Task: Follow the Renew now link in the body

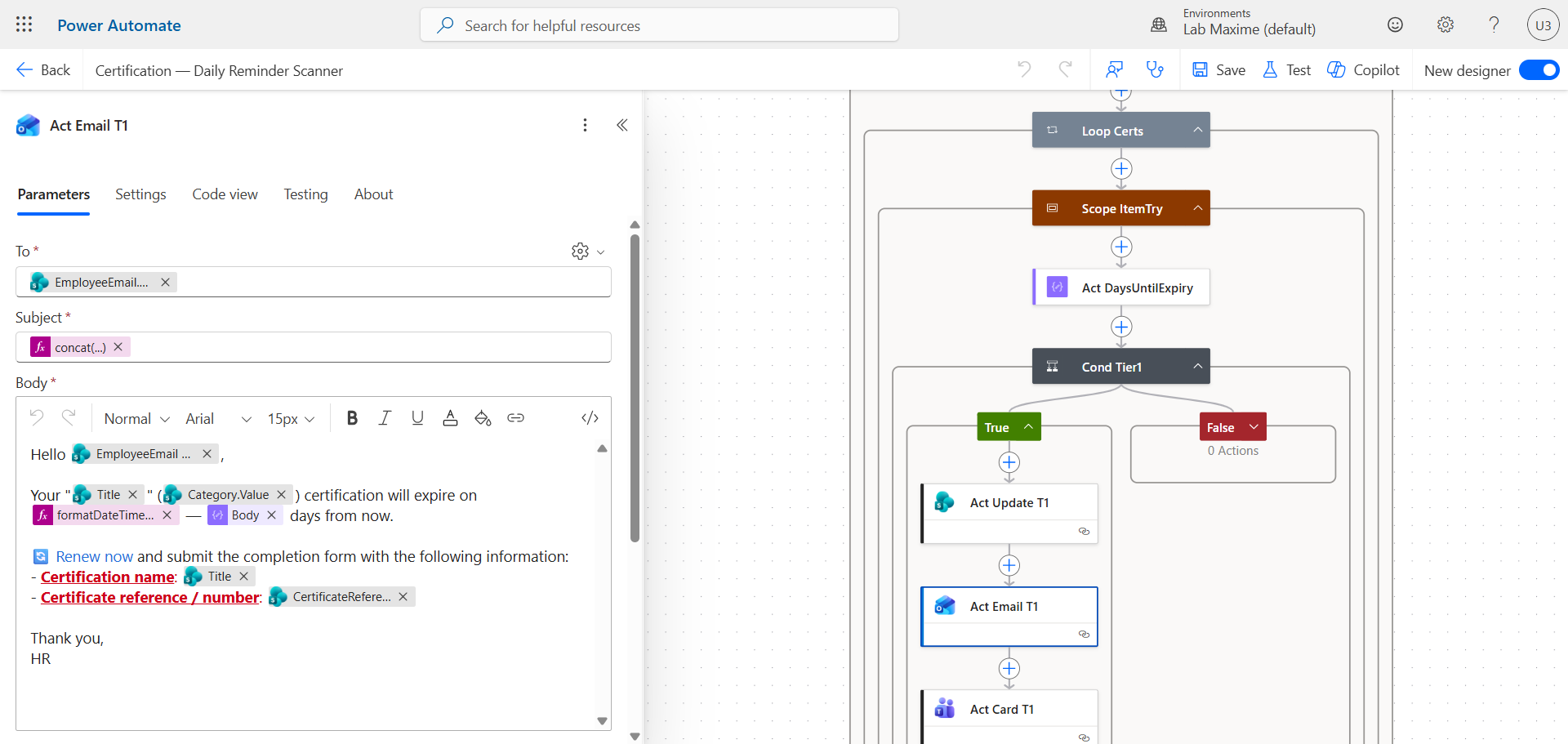Action: [x=94, y=556]
